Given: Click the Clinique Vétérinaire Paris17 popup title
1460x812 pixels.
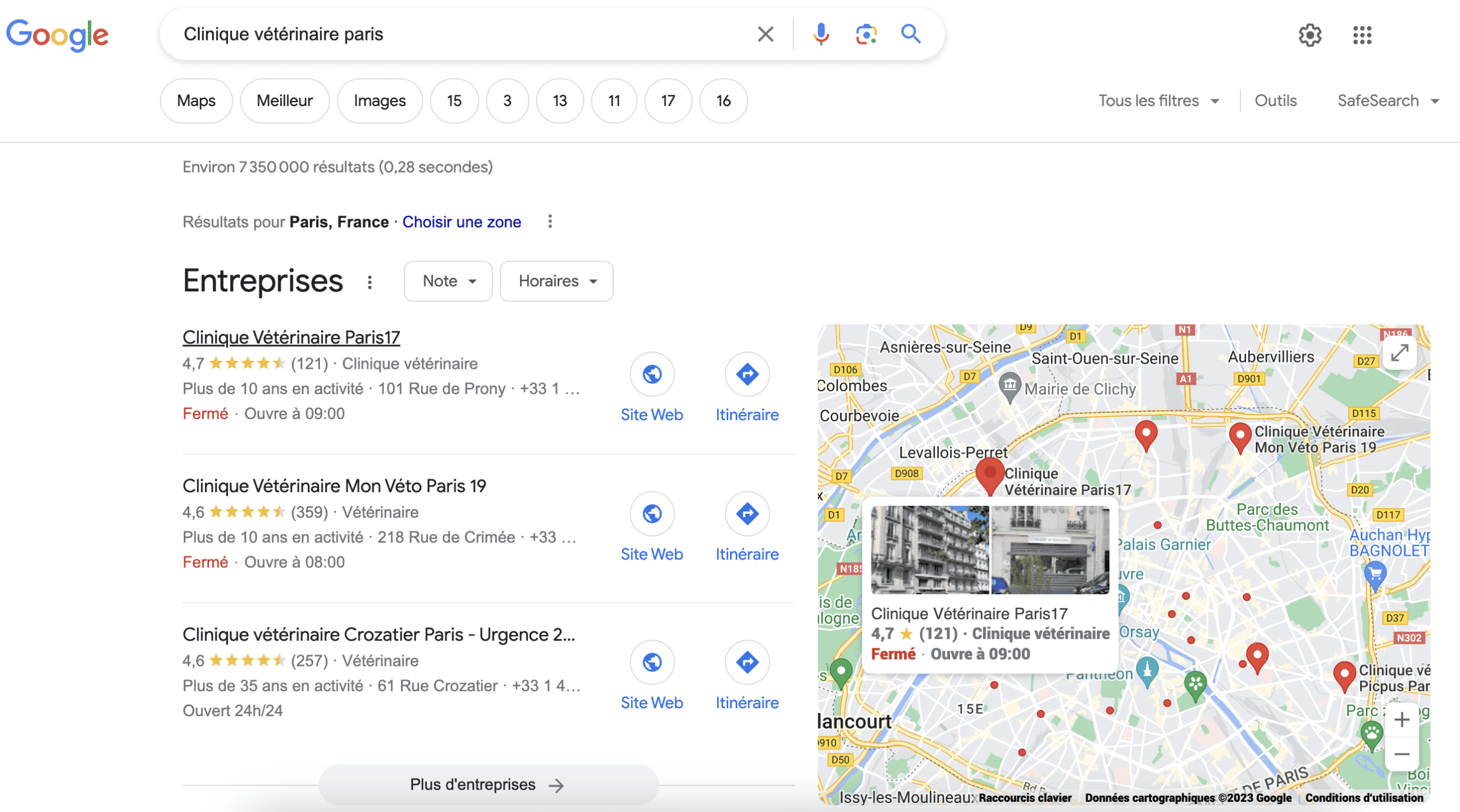Looking at the screenshot, I should click(969, 614).
